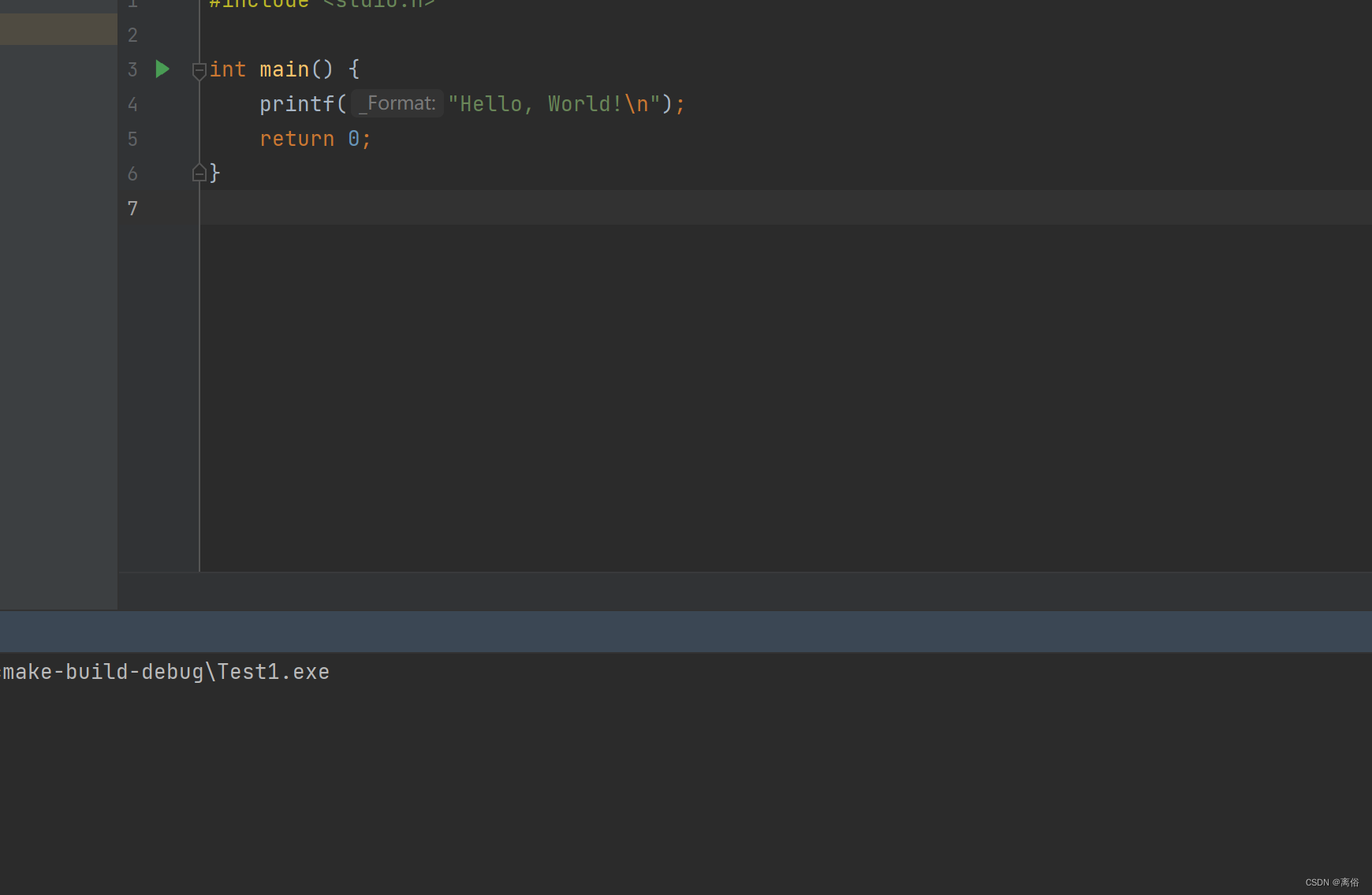Collapse the closing brace fold marker
This screenshot has width=1372, height=895.
(199, 173)
